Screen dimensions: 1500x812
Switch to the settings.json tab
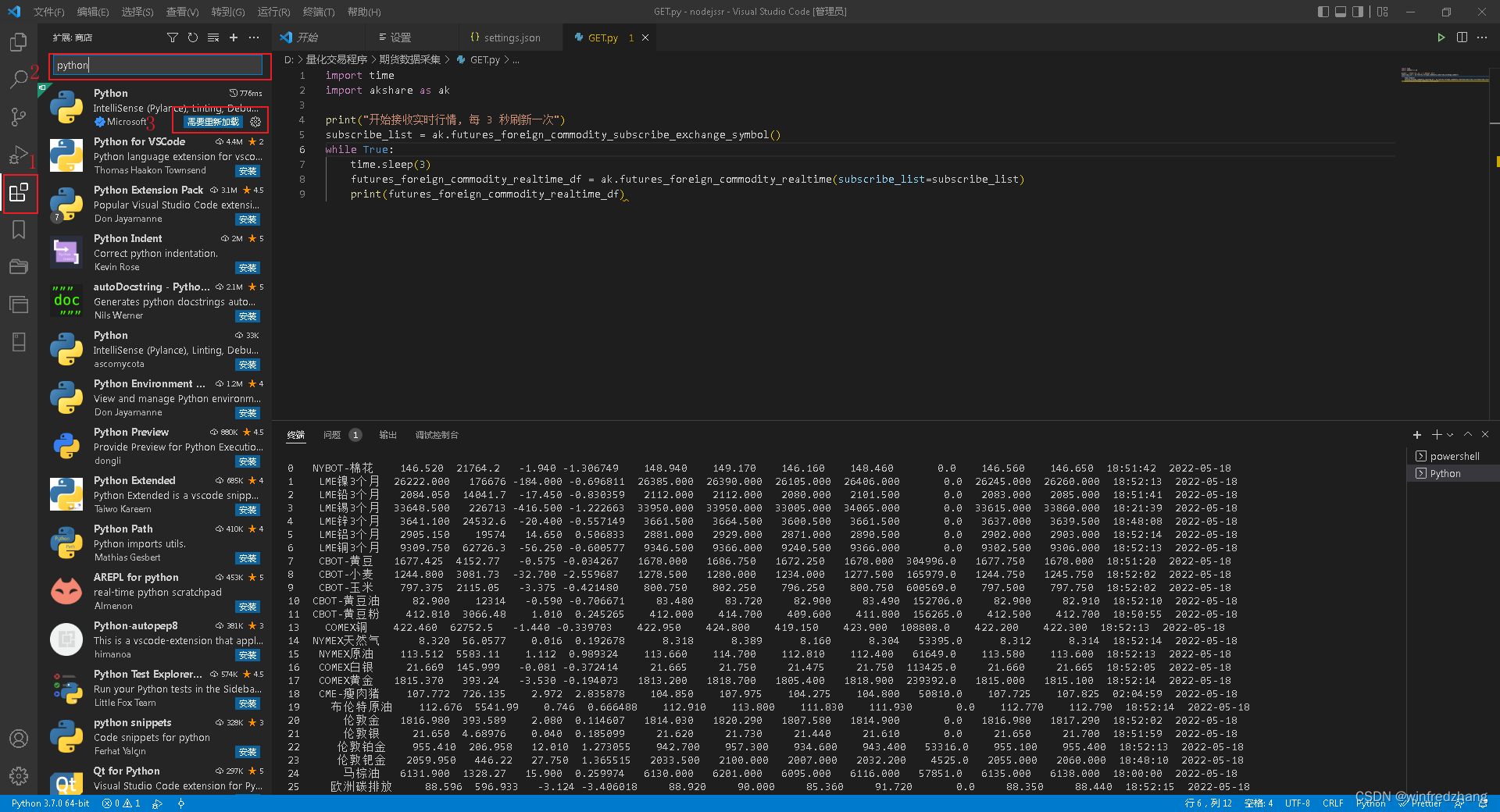[x=511, y=37]
